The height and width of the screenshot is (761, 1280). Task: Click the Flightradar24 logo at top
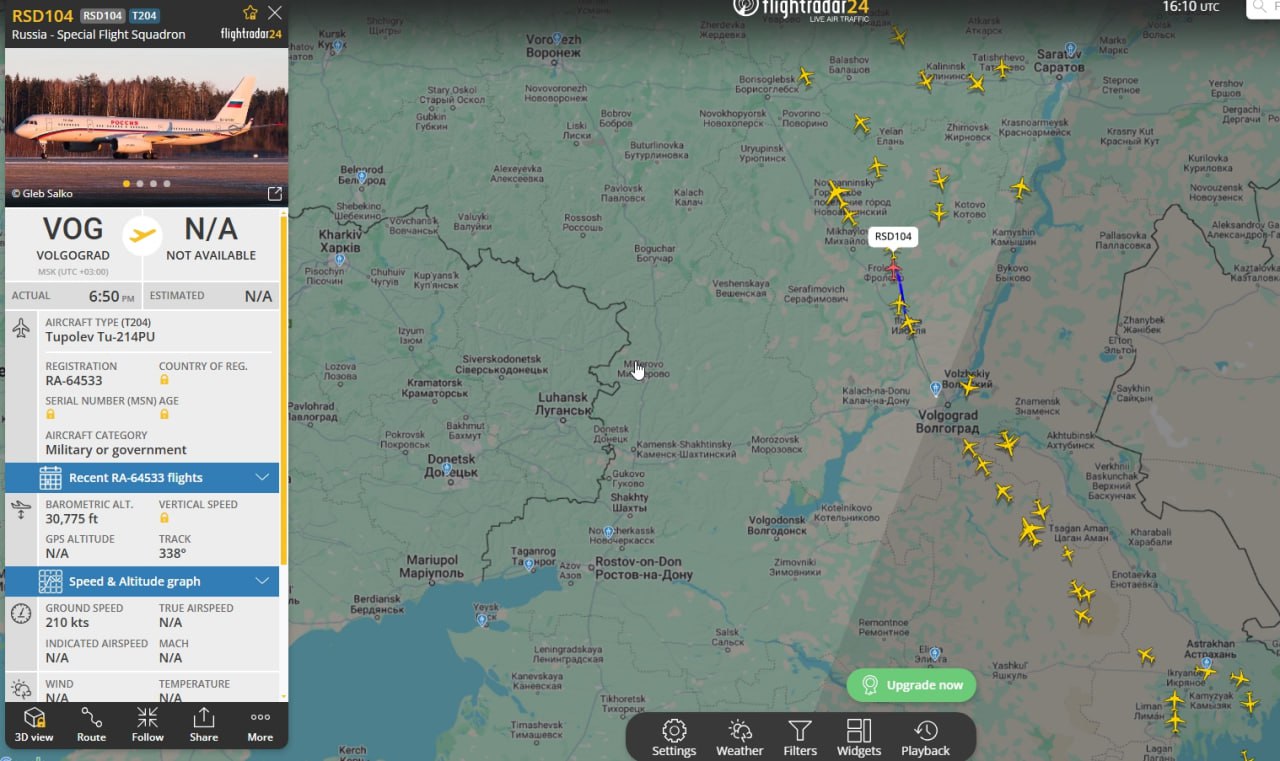[x=800, y=9]
